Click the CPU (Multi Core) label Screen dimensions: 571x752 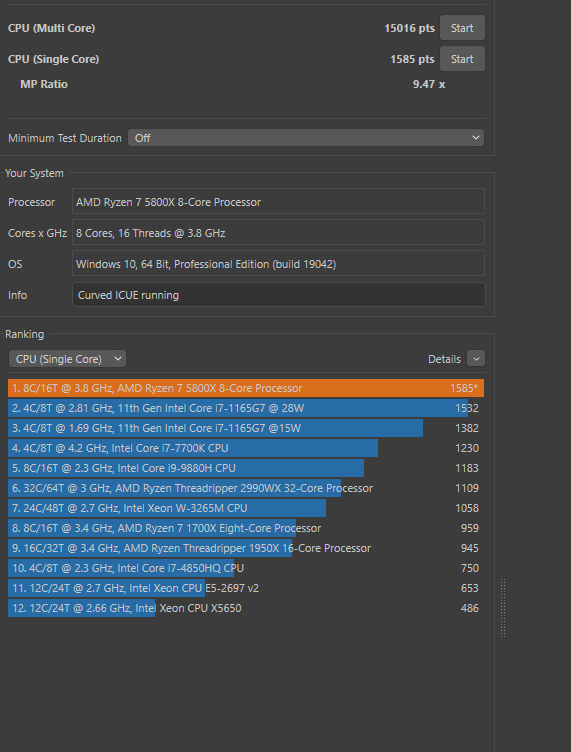coord(51,28)
